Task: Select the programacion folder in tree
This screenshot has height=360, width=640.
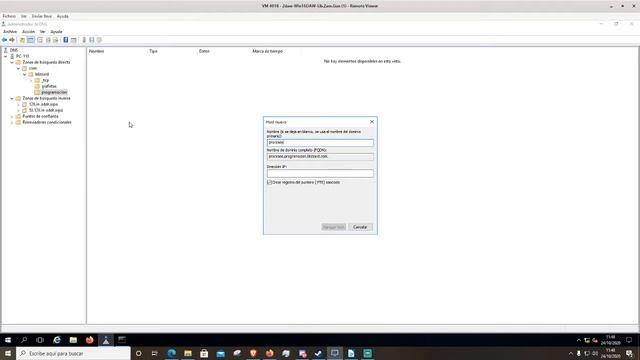Action: (x=54, y=92)
